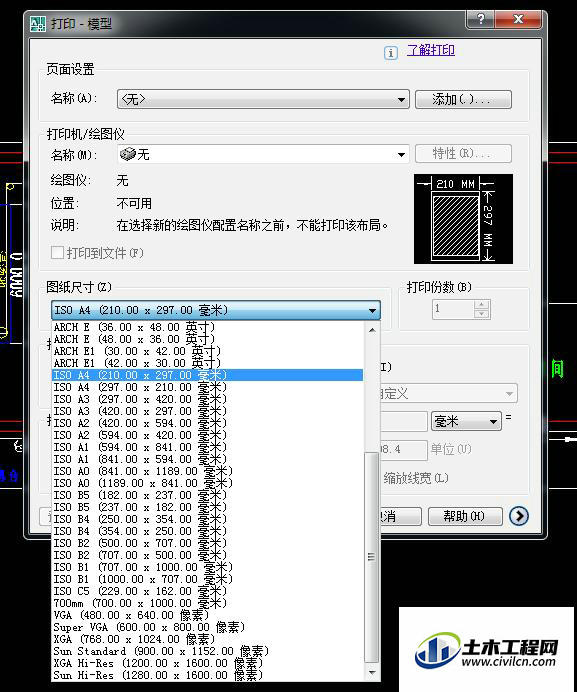Open the 毫米 units dropdown
Image resolution: width=577 pixels, height=692 pixels.
click(466, 421)
